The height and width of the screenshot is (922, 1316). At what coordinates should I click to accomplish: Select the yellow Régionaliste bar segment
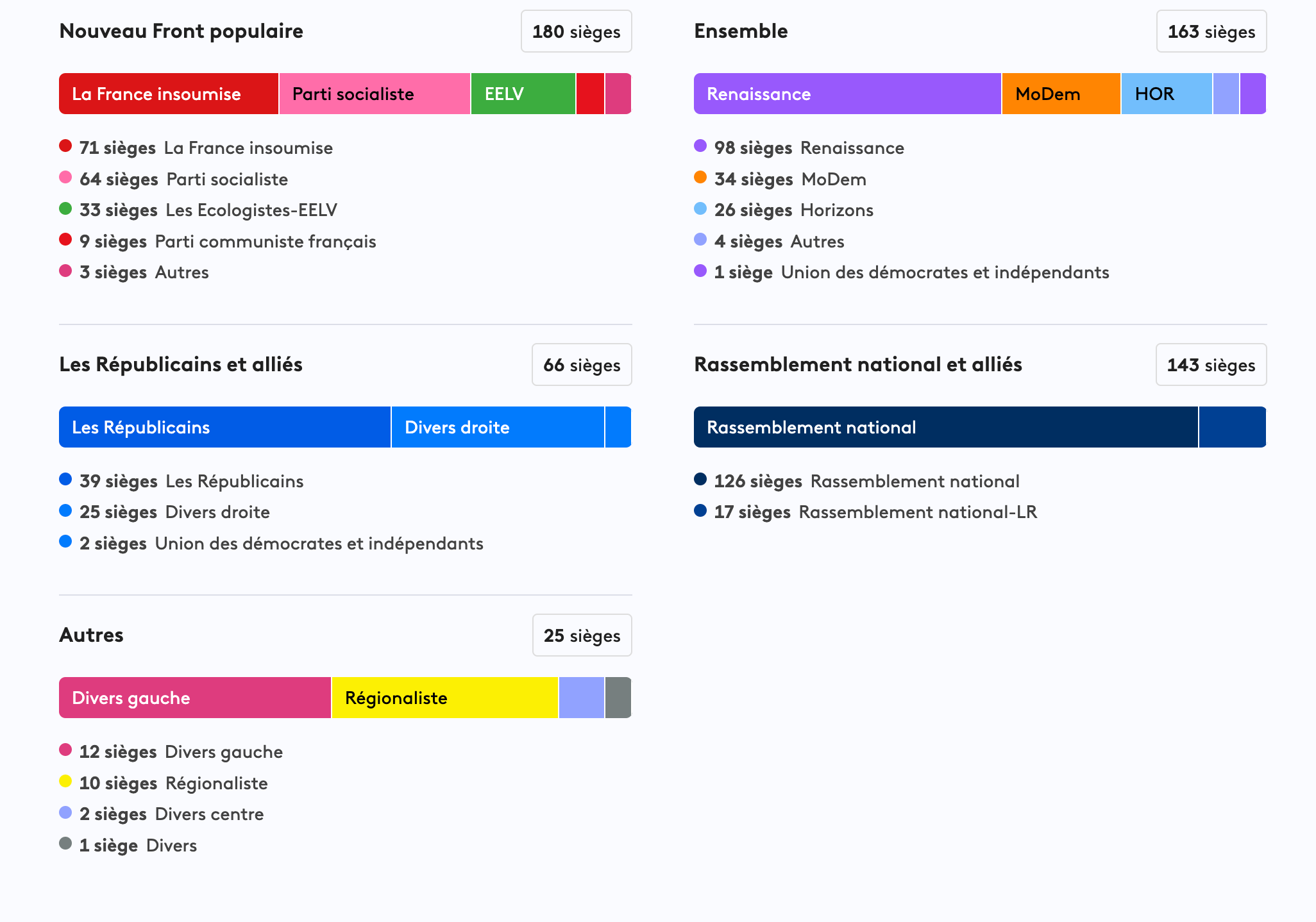coord(445,698)
